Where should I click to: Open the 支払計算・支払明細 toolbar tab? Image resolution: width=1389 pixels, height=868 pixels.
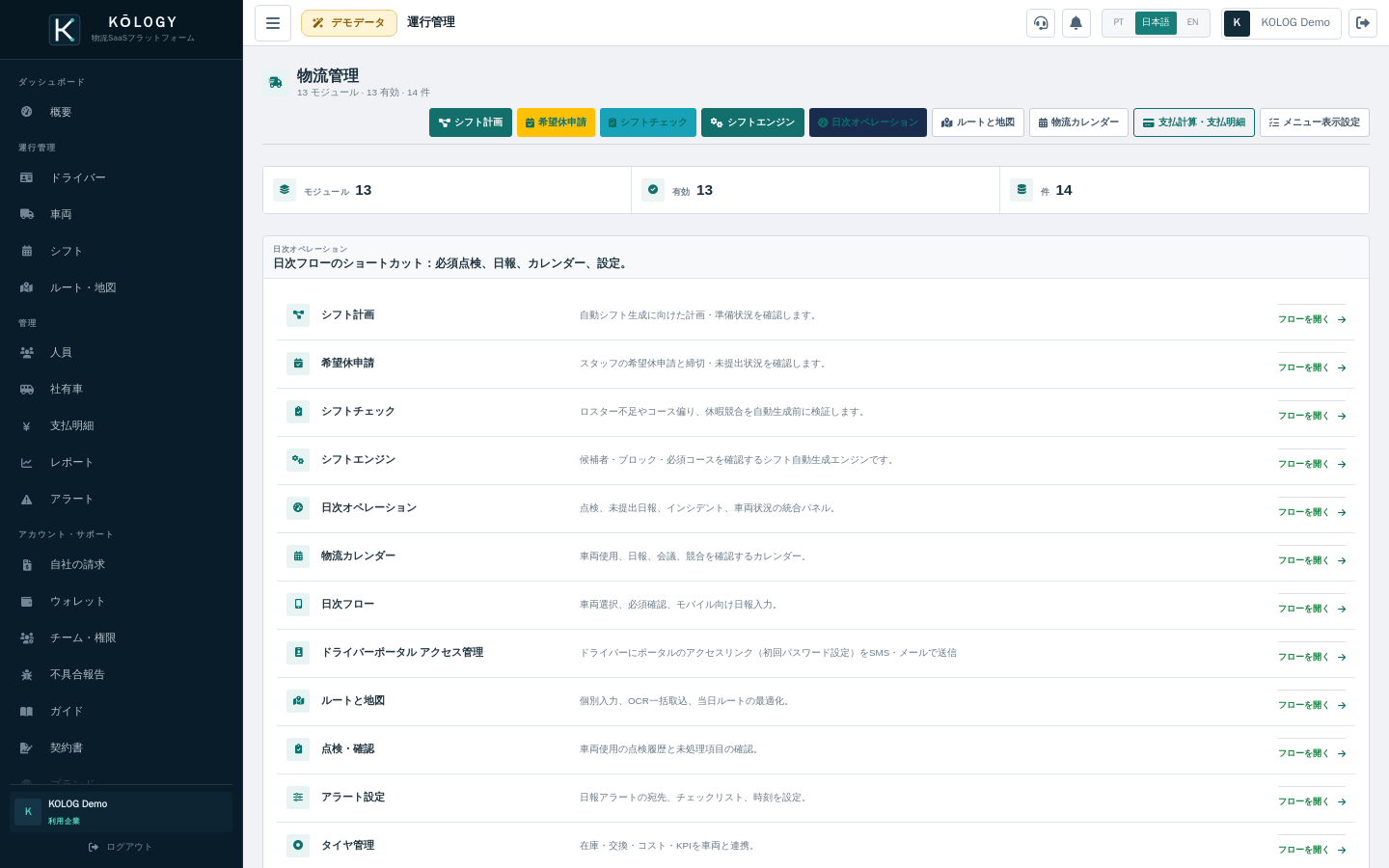tap(1194, 122)
